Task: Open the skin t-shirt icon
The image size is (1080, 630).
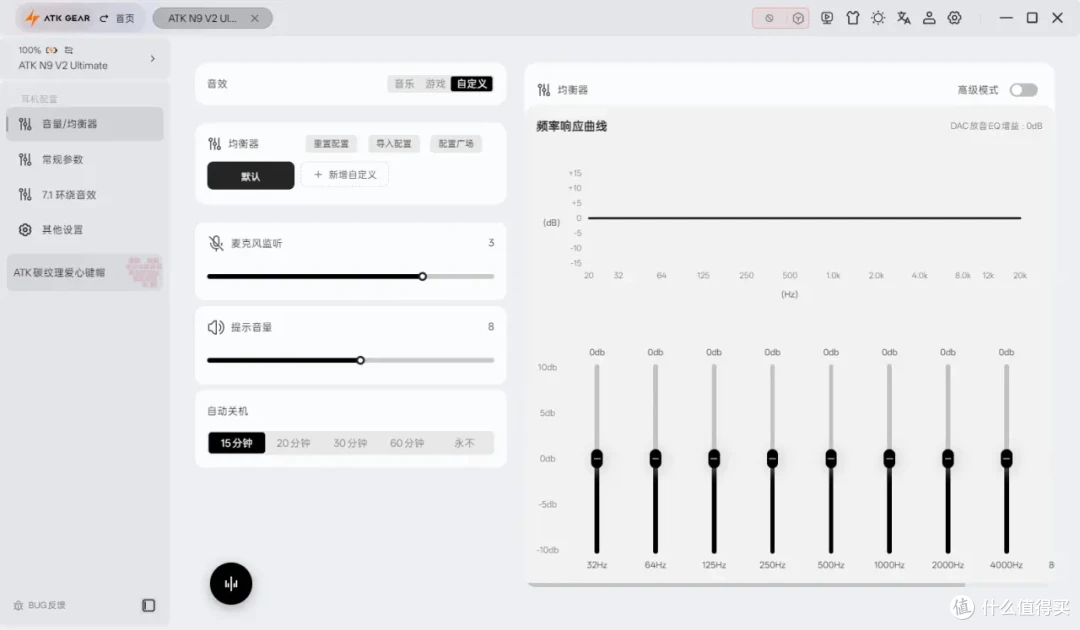Action: pyautogui.click(x=853, y=18)
